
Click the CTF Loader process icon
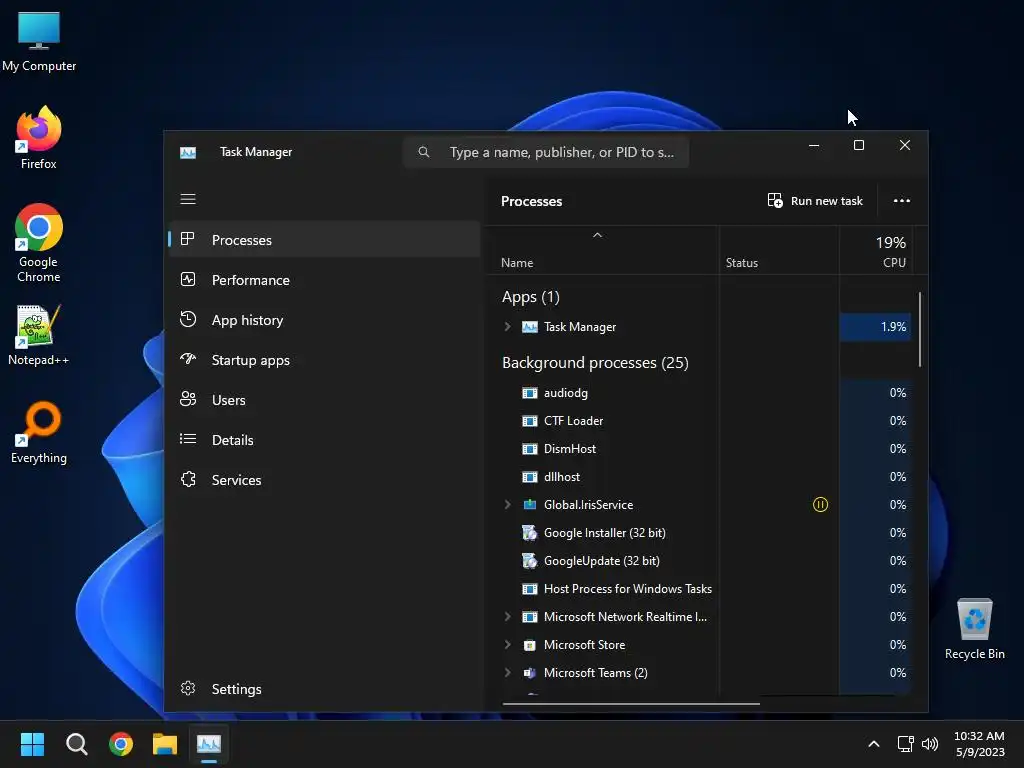(x=530, y=421)
